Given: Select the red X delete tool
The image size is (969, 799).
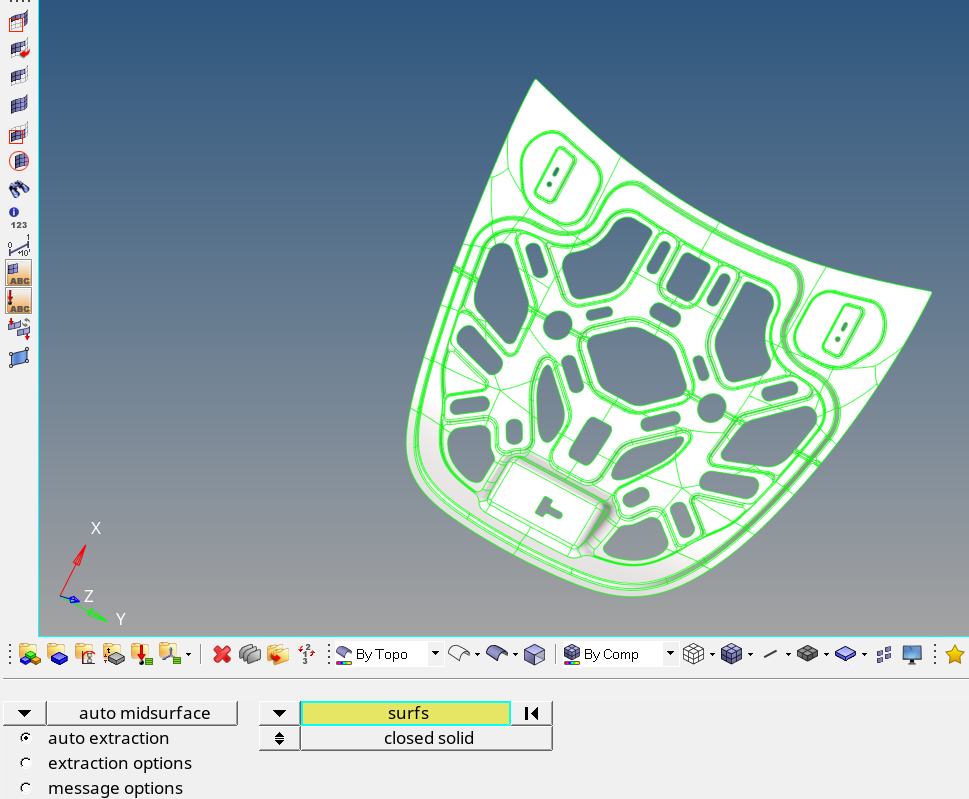Looking at the screenshot, I should [x=222, y=654].
